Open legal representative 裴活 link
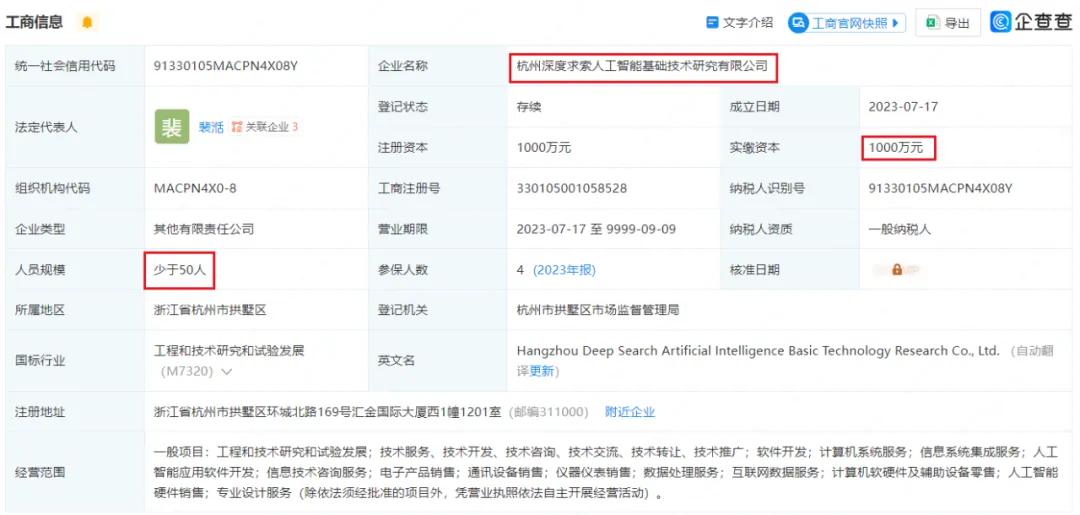1080x515 pixels. point(211,127)
